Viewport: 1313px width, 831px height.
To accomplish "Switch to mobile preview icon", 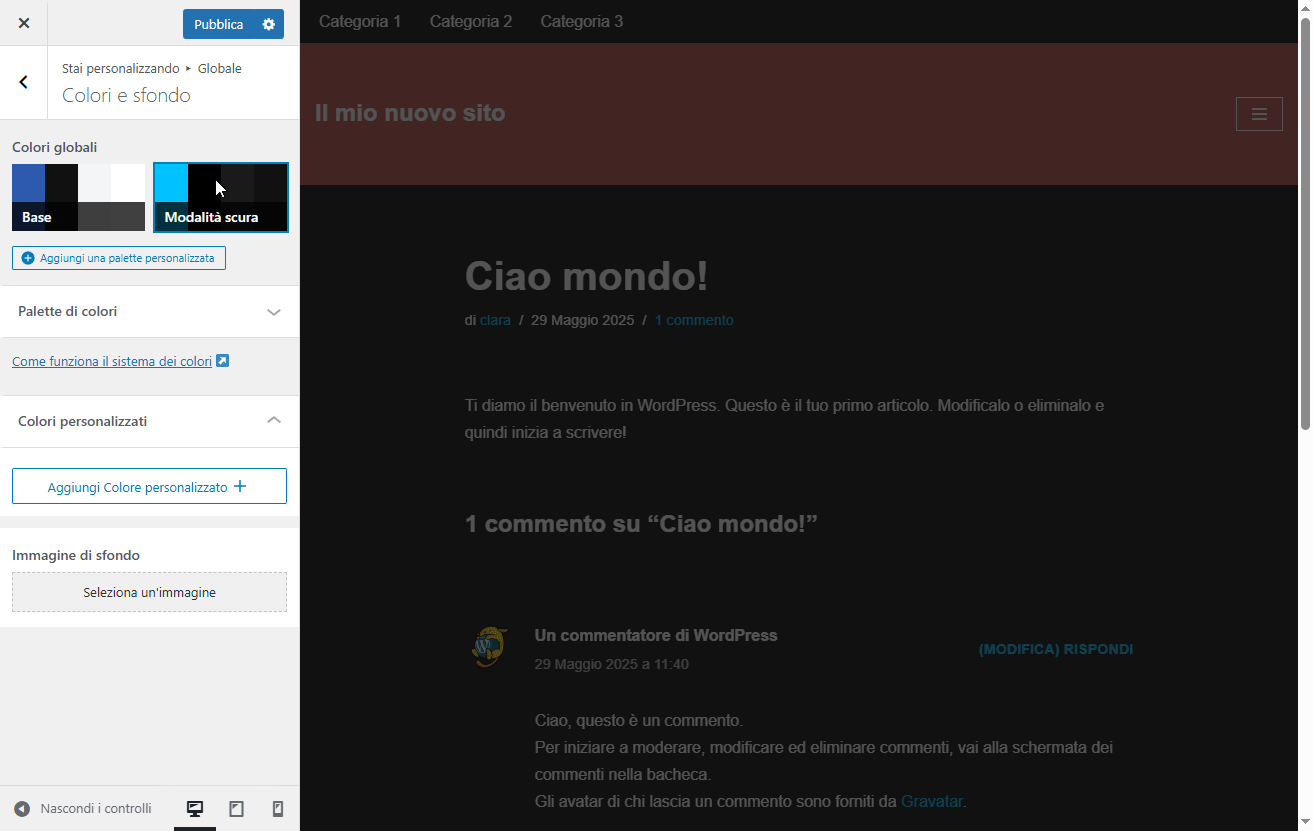I will pyautogui.click(x=278, y=809).
